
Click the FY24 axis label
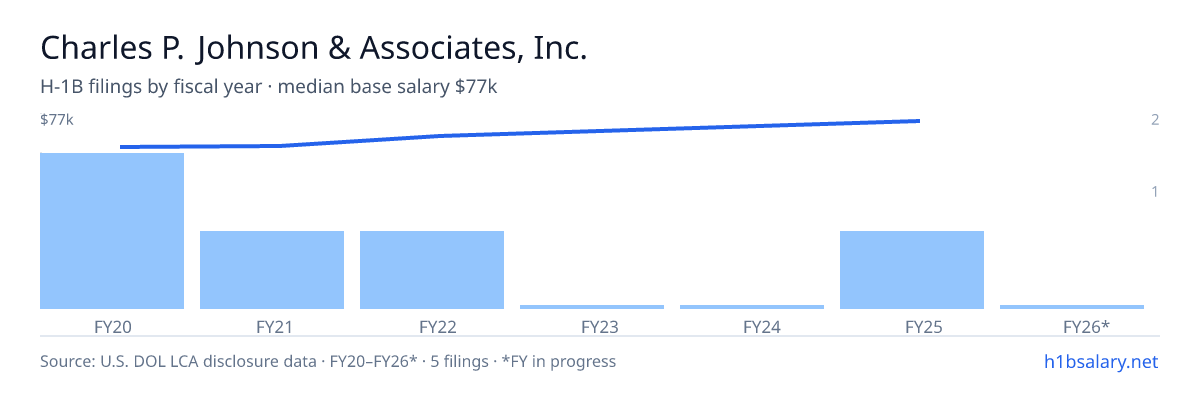point(752,326)
